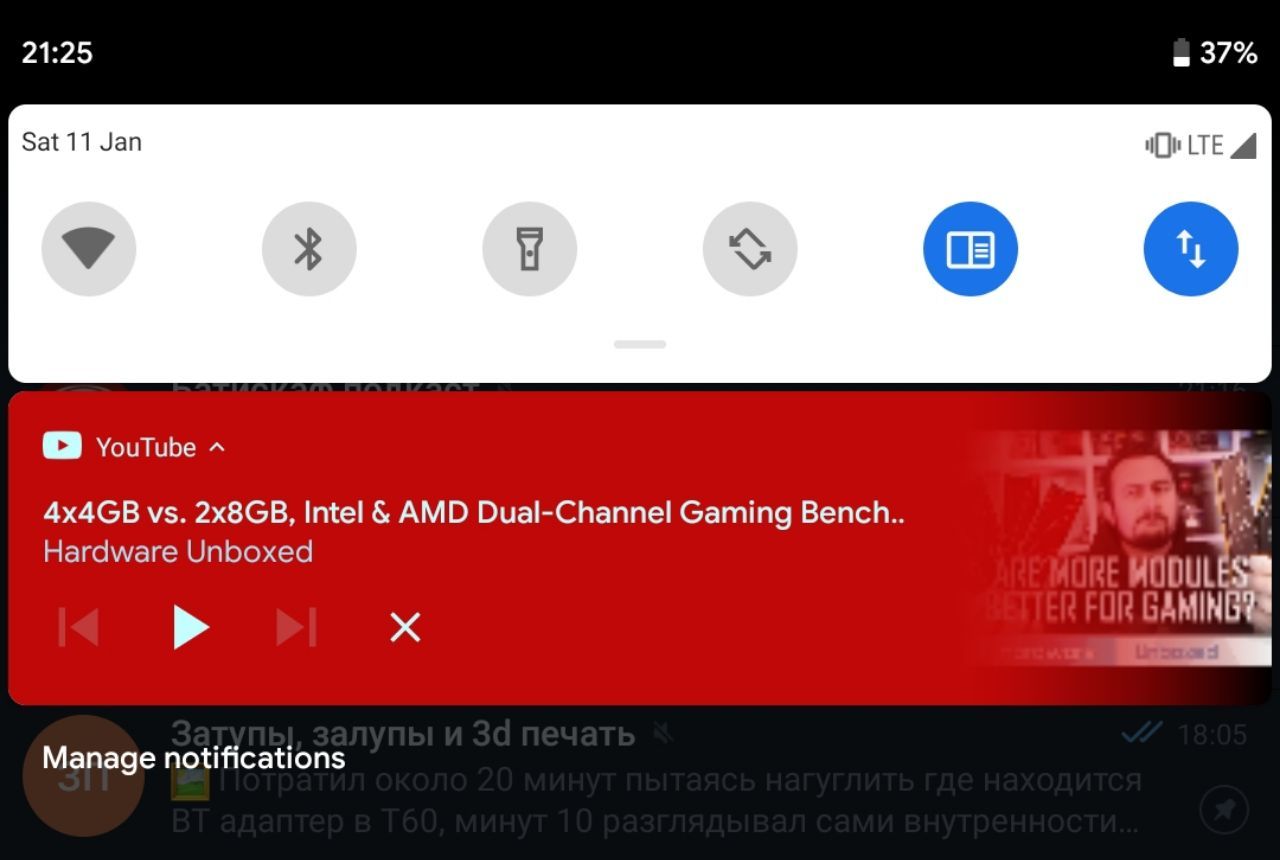This screenshot has width=1280, height=860.
Task: Tap the Hardware Unboxed channel name
Action: (x=178, y=552)
